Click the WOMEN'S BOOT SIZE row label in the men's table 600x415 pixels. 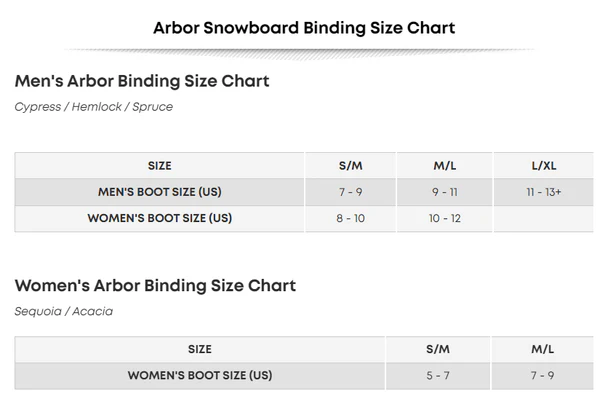159,218
